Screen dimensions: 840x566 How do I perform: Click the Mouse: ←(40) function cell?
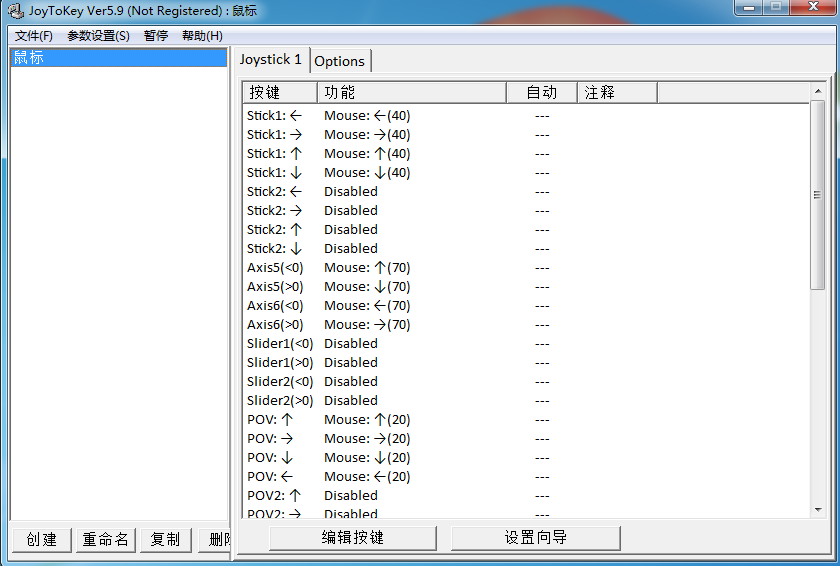(x=367, y=116)
